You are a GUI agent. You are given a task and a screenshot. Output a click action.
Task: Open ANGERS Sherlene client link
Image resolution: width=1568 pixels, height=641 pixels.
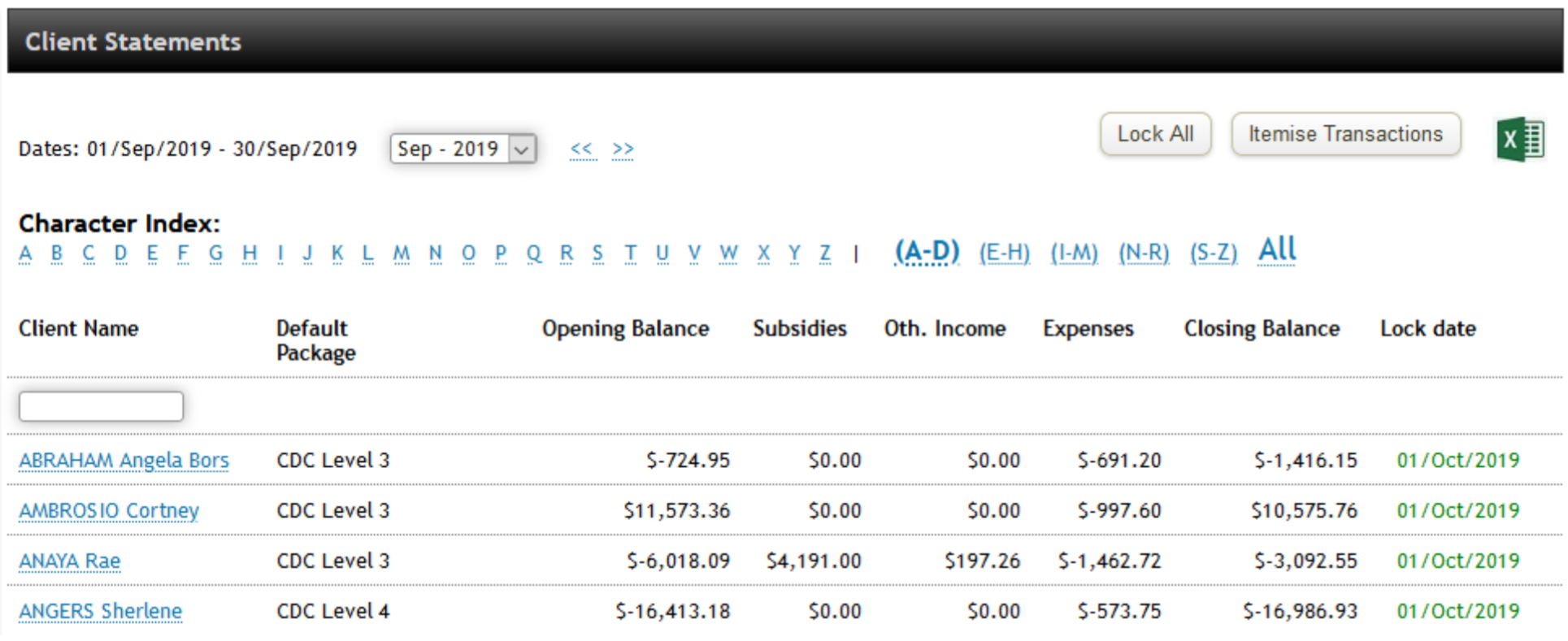(101, 612)
